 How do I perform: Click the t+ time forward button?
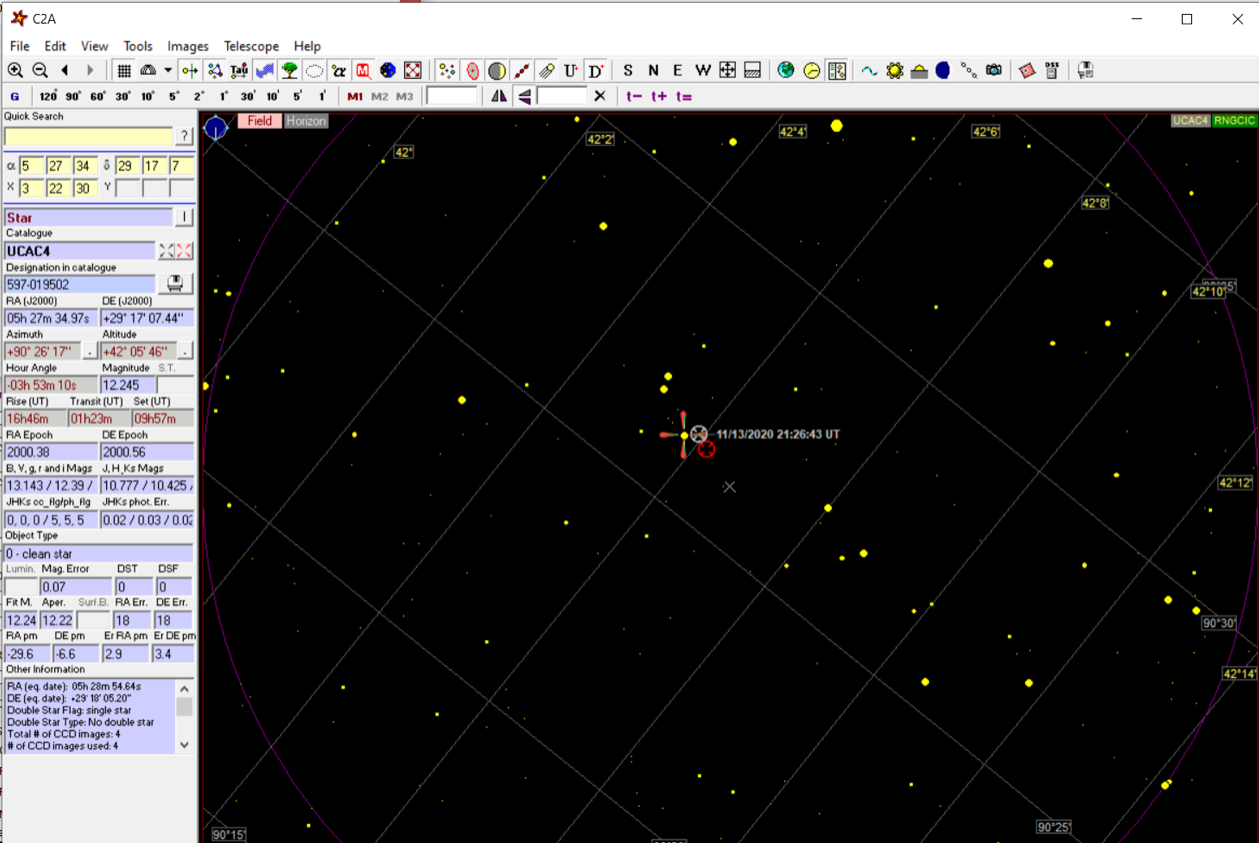pyautogui.click(x=659, y=96)
